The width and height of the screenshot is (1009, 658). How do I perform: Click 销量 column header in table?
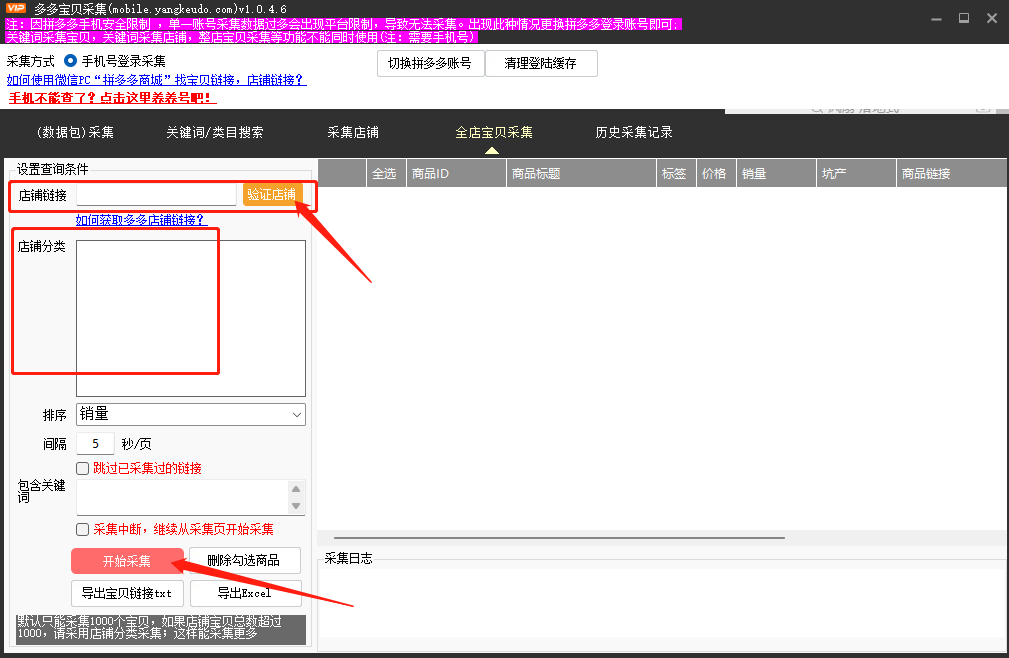(x=776, y=174)
